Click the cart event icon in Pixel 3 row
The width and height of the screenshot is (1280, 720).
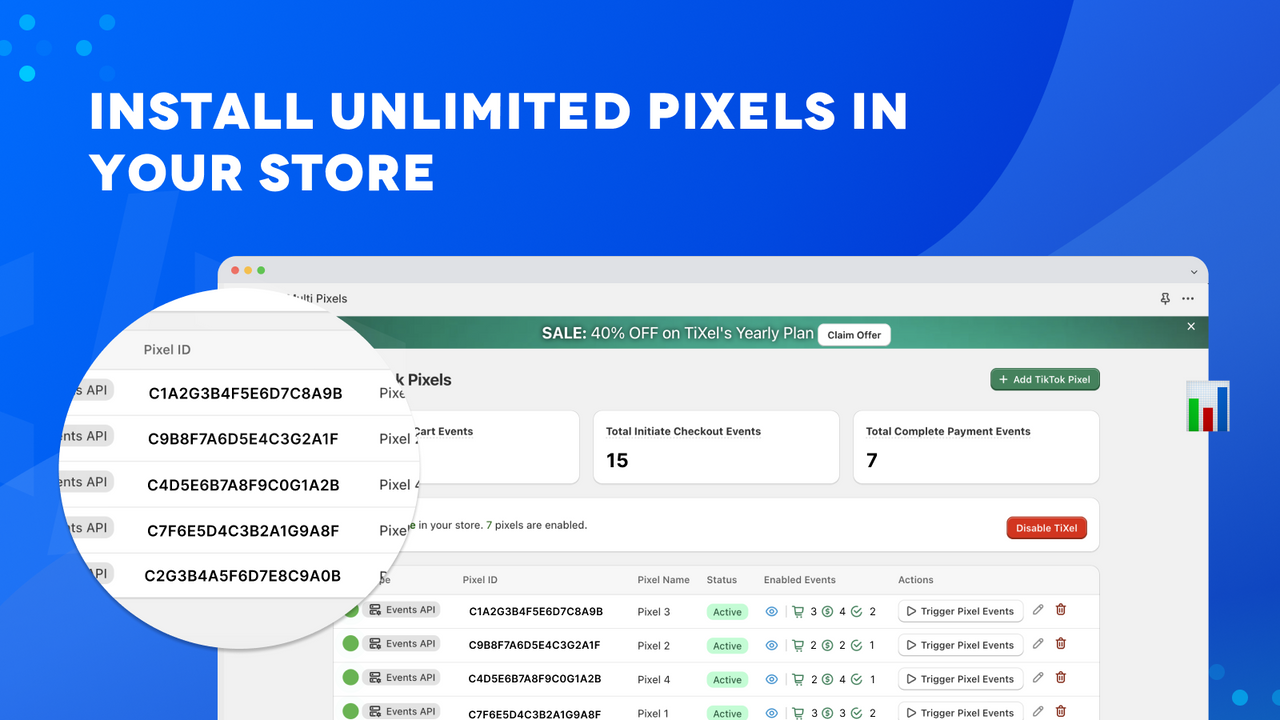[x=798, y=612]
